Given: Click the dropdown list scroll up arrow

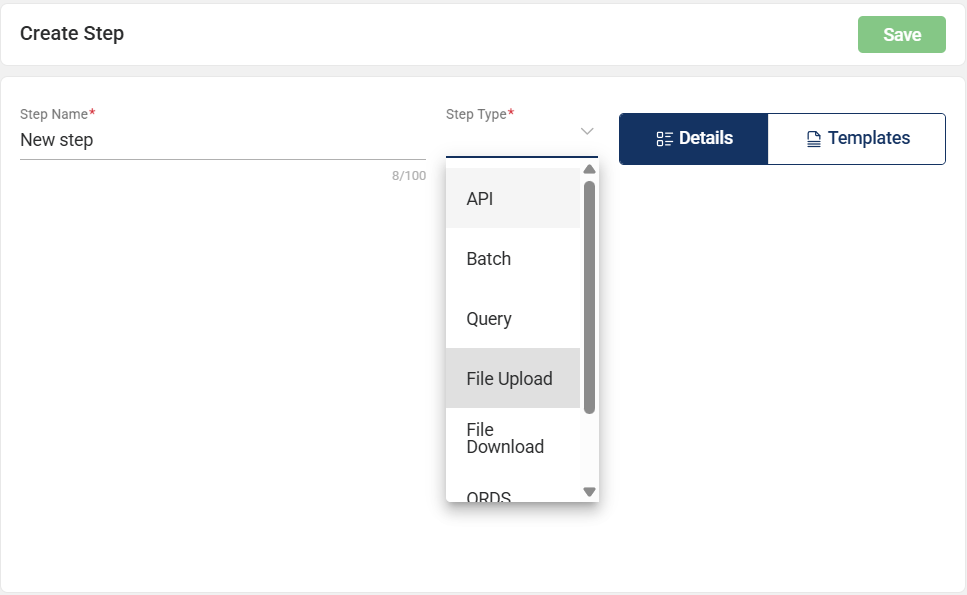Looking at the screenshot, I should pyautogui.click(x=589, y=169).
